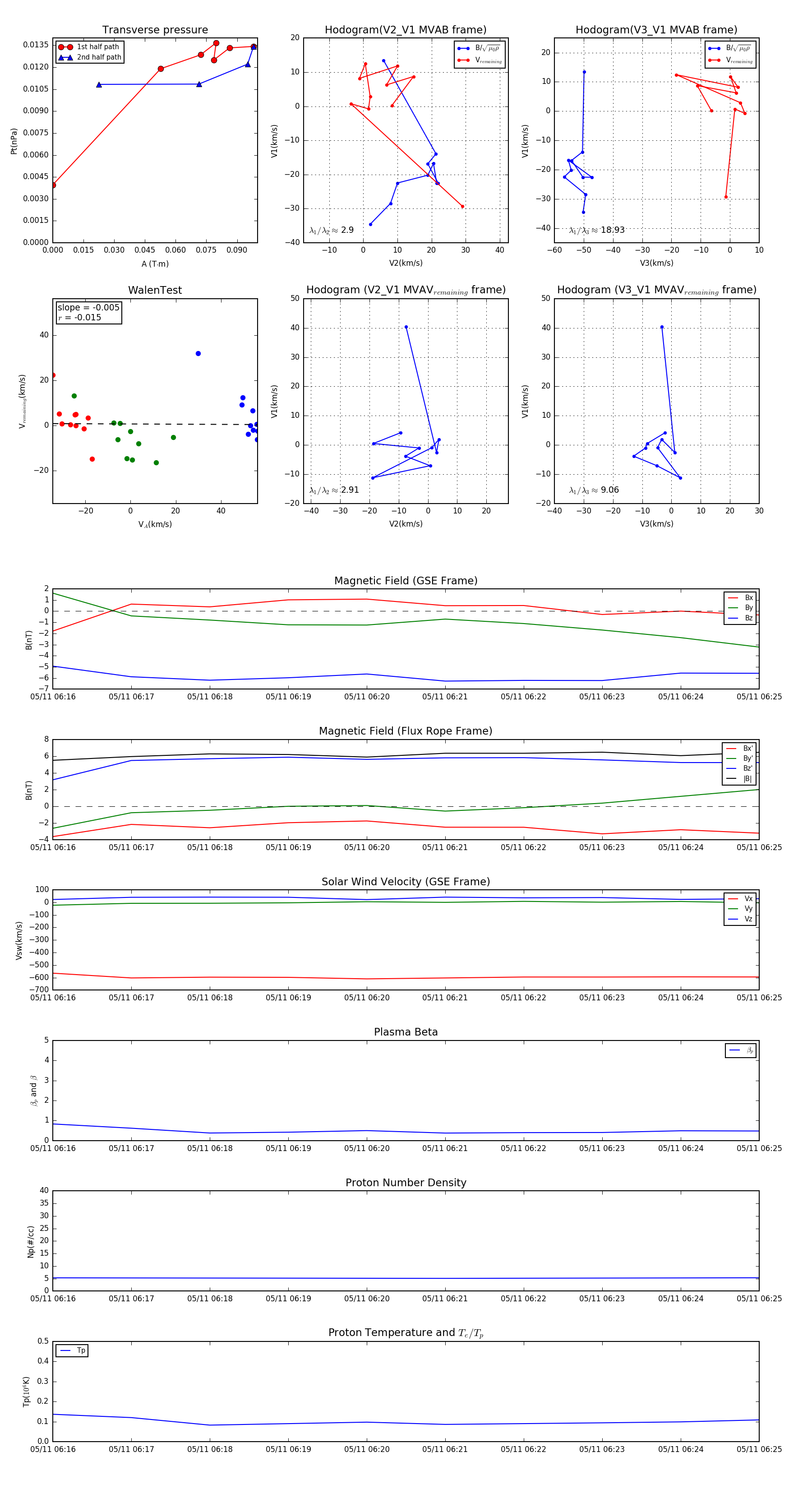Select By' in flux rope legend
This screenshot has height=1489, width=812.
click(x=739, y=758)
